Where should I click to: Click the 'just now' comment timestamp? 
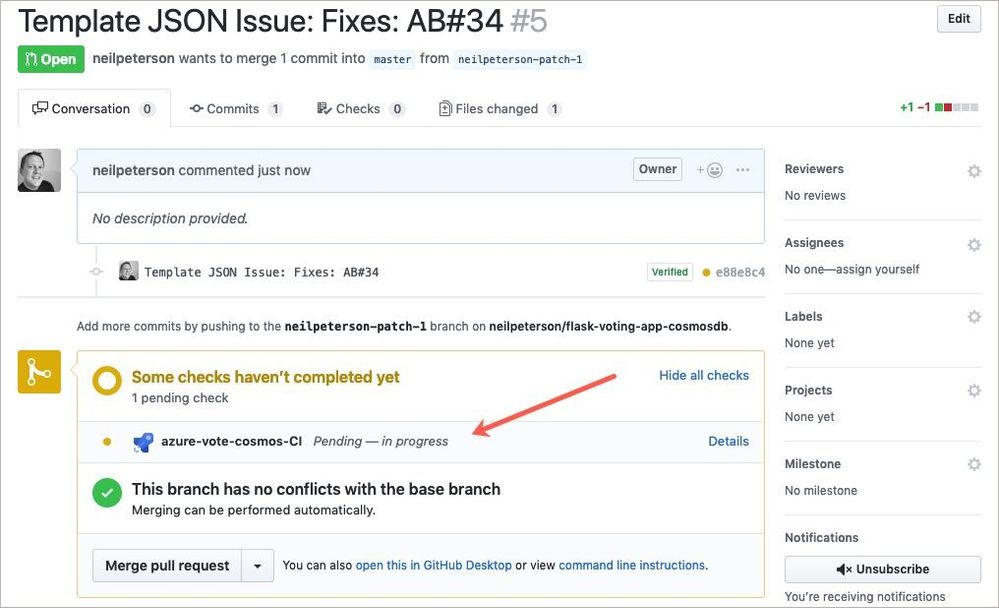click(x=284, y=170)
